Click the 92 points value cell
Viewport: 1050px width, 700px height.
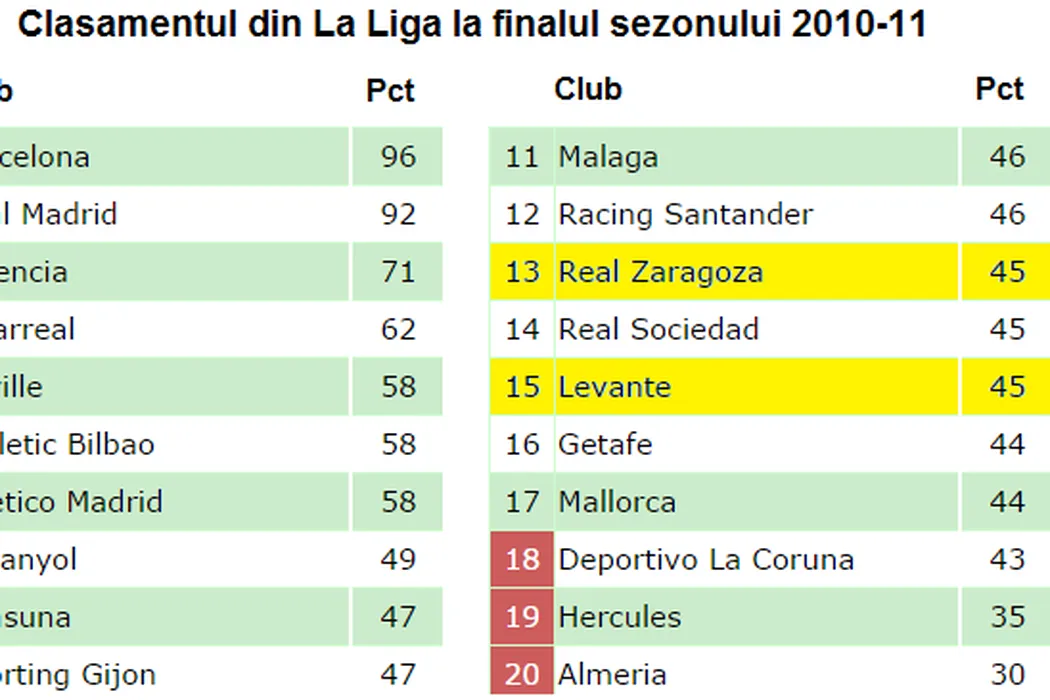pos(398,214)
